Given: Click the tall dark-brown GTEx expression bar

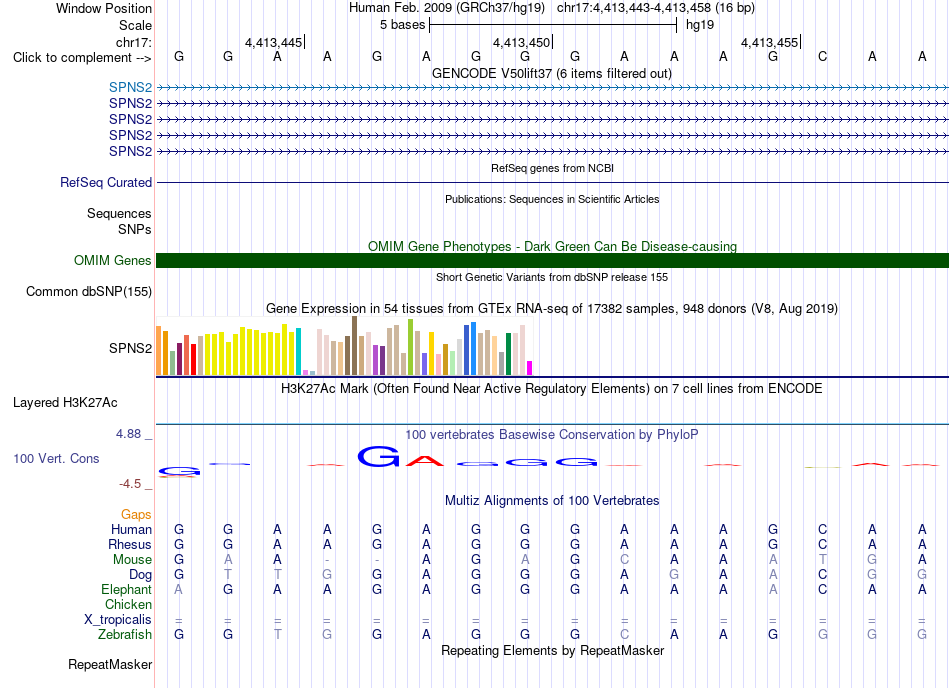Looking at the screenshot, I should [x=354, y=346].
